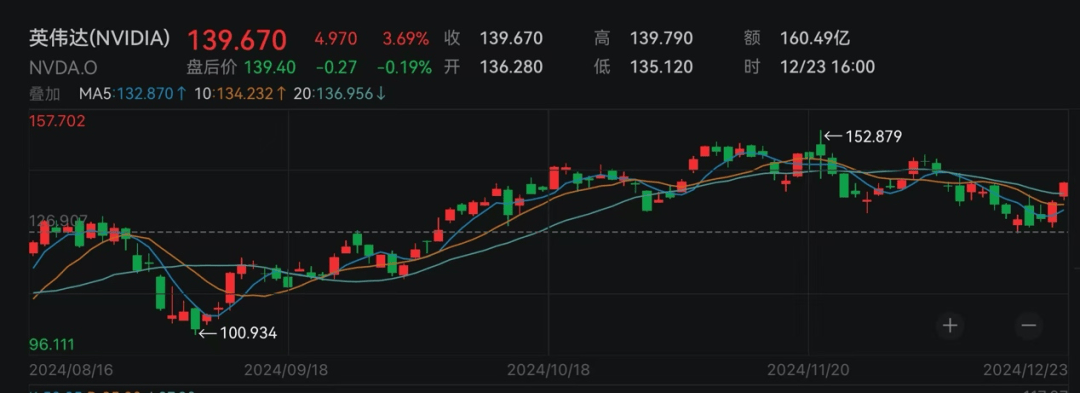This screenshot has width=1080, height=393.
Task: Click the 开 136.280 open price
Action: click(x=493, y=67)
